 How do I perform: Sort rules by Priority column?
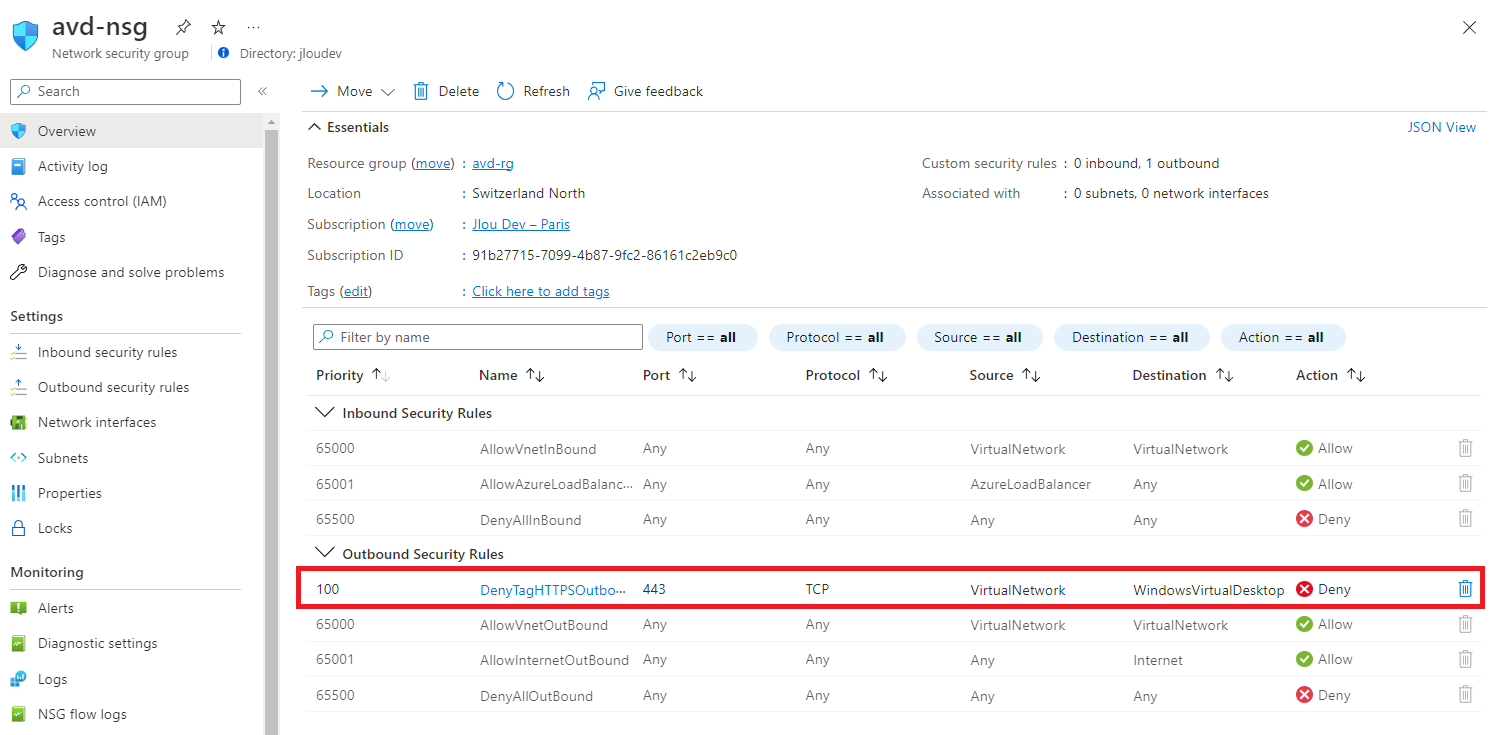[x=353, y=375]
